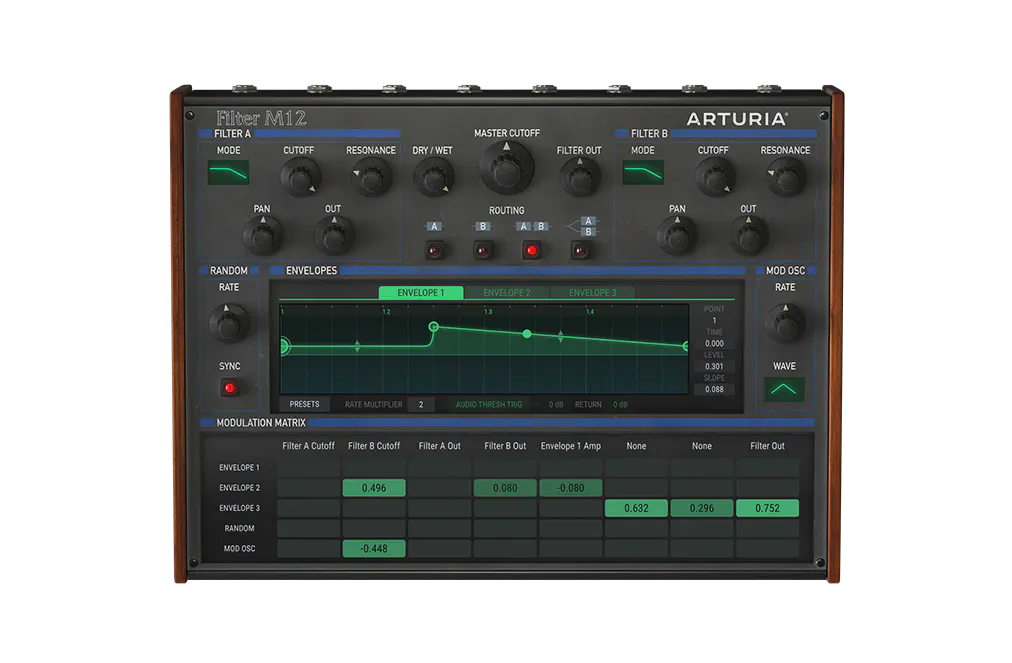1012x663 pixels.
Task: Open the envelope Presets button
Action: [x=304, y=404]
